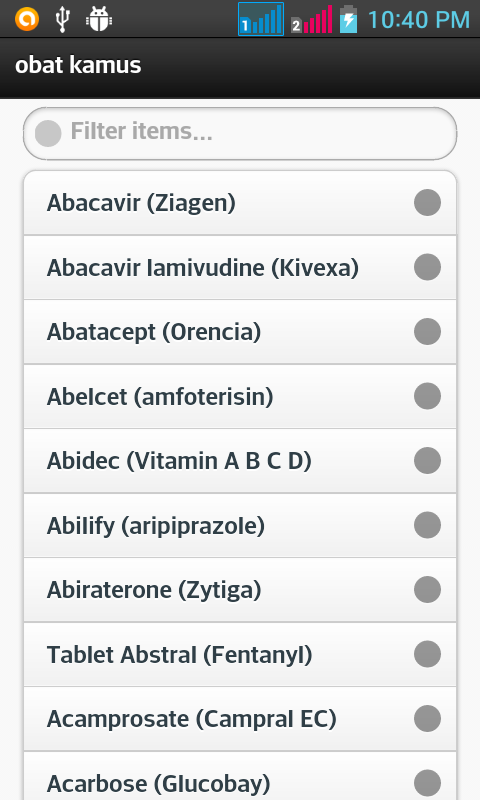
Task: Tap the circle icon on Abelcet row
Action: 427,396
